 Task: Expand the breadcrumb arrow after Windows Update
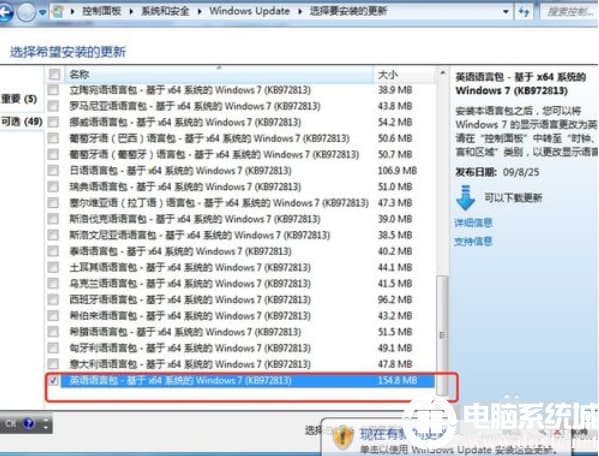pyautogui.click(x=300, y=11)
